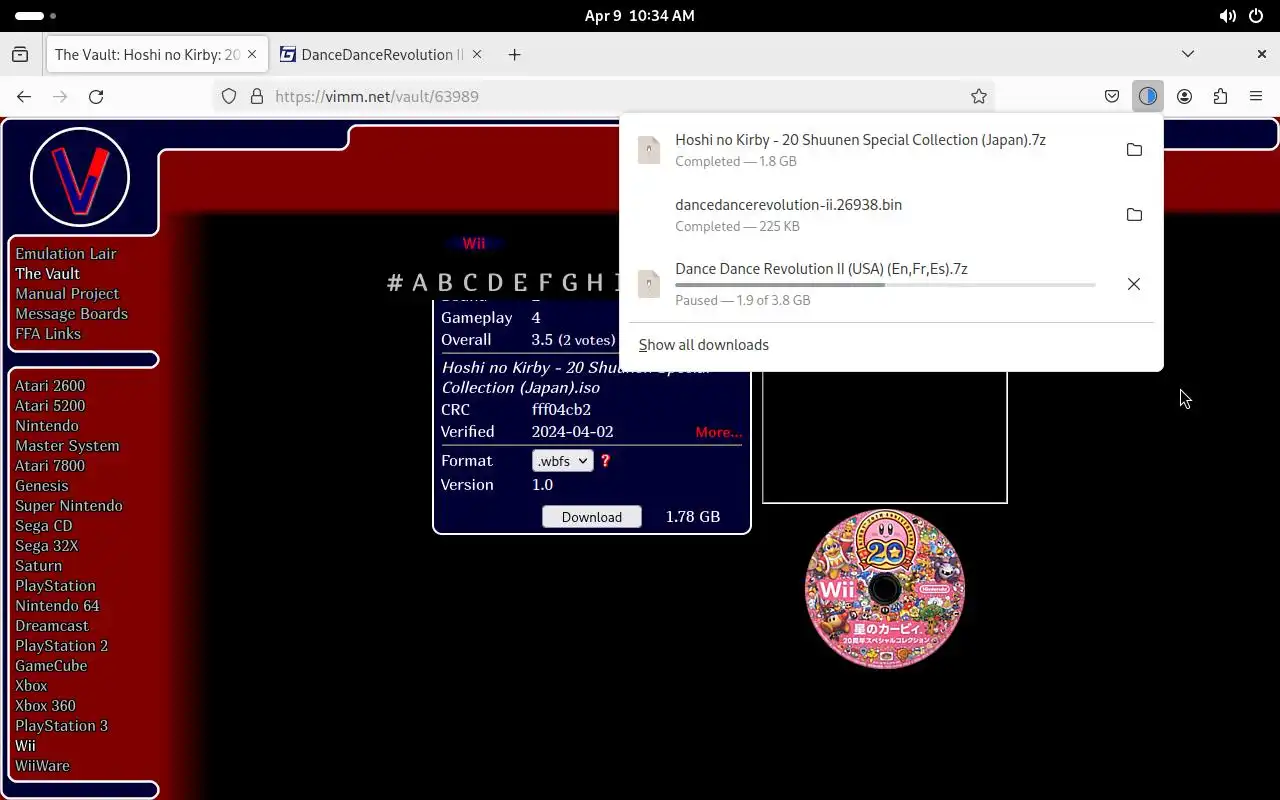Select WiiWare in the systems list
The height and width of the screenshot is (800, 1280).
pyautogui.click(x=42, y=766)
